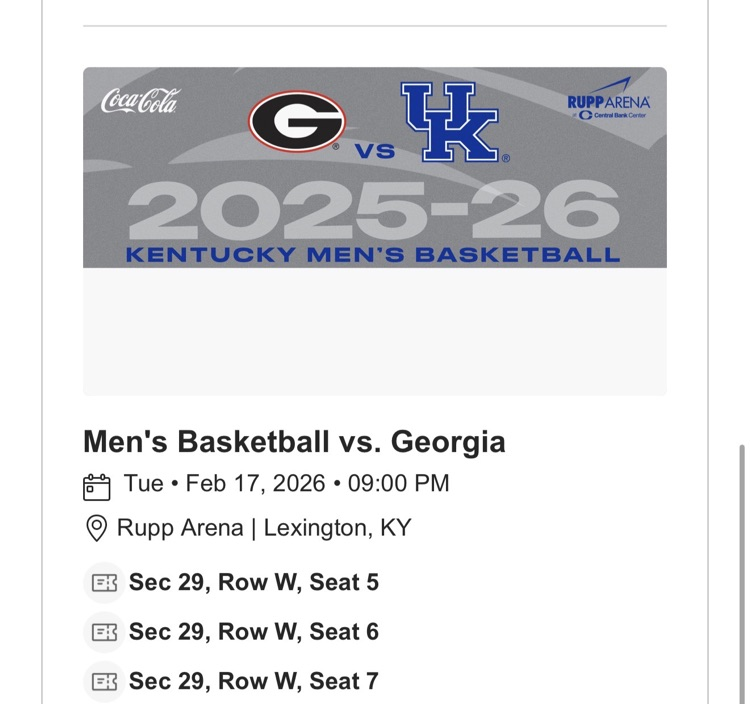Click the Georgia Bulldogs G logo
The width and height of the screenshot is (750, 704).
coord(297,121)
